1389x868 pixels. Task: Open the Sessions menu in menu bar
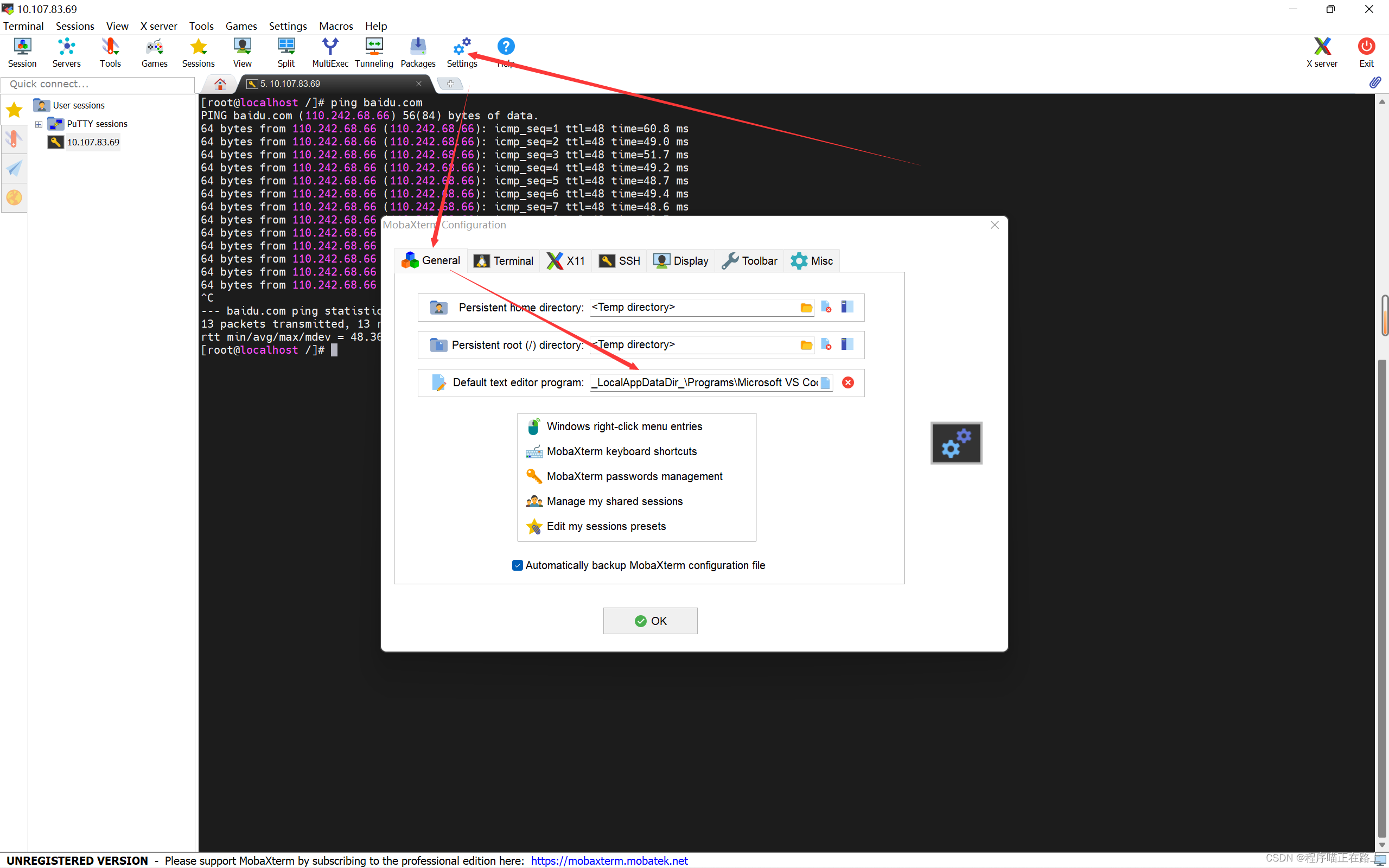click(75, 26)
